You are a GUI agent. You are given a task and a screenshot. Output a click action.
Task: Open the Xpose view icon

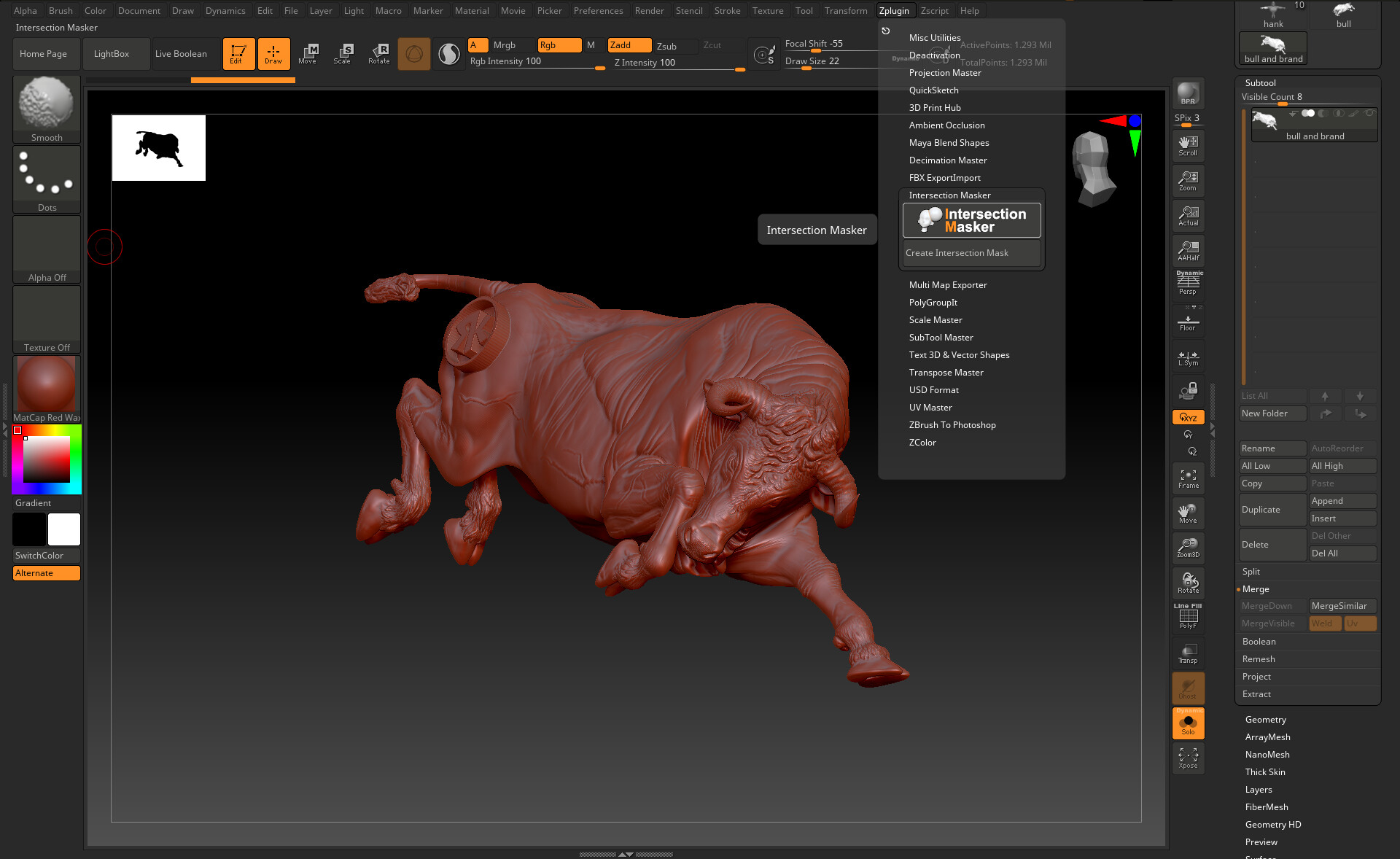[x=1188, y=758]
